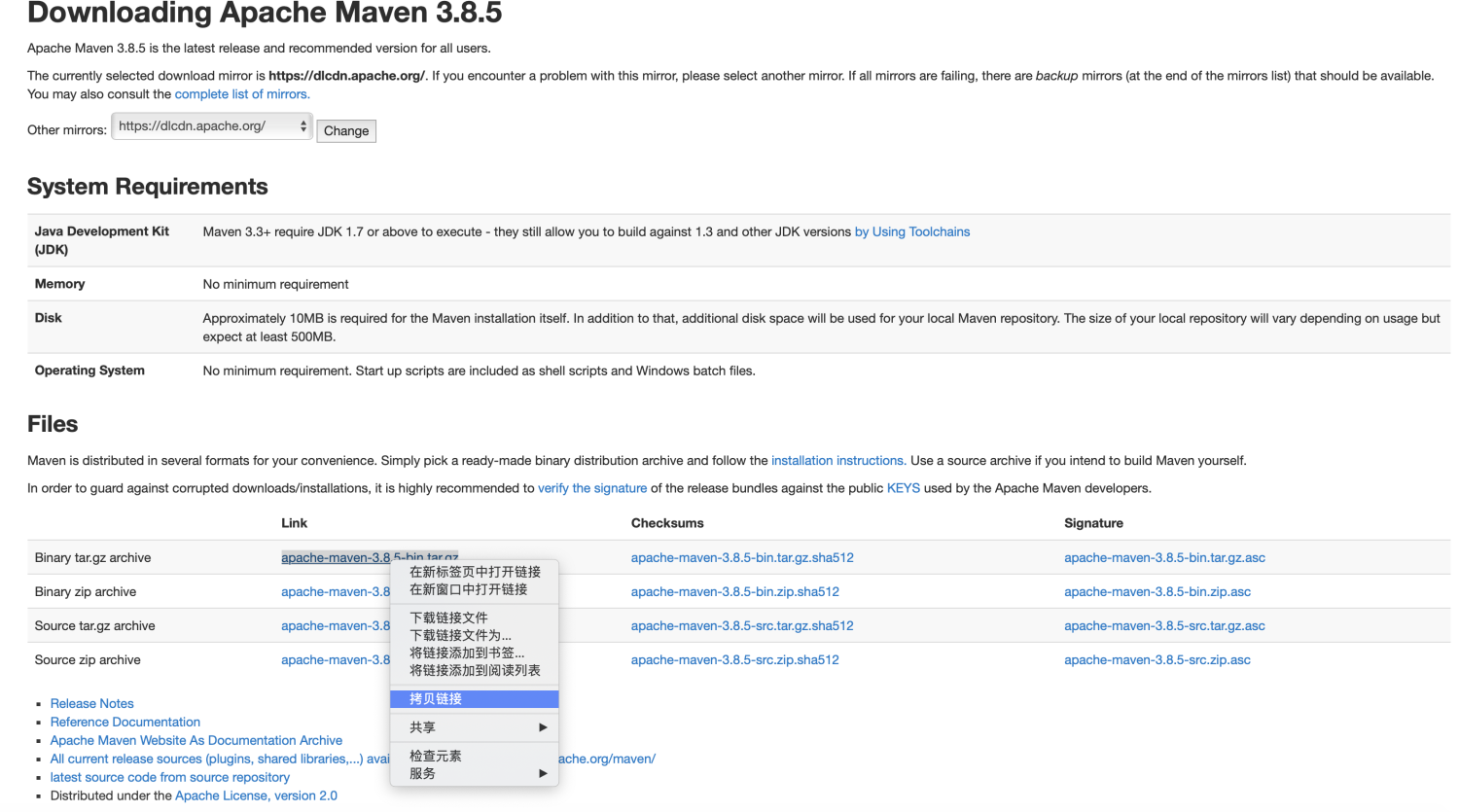The image size is (1459, 812).
Task: Expand the 共享 submenu
Action: click(475, 727)
